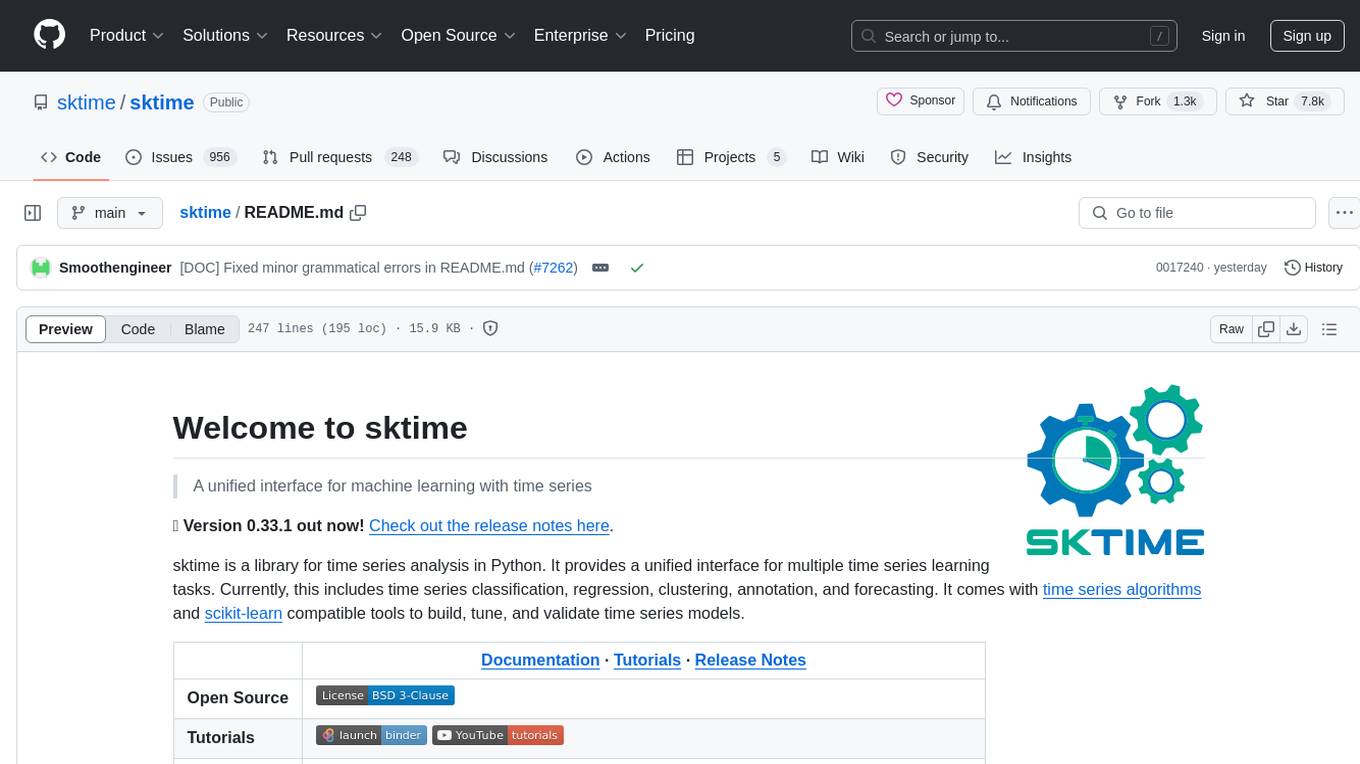Open the Actions tab

tap(613, 157)
